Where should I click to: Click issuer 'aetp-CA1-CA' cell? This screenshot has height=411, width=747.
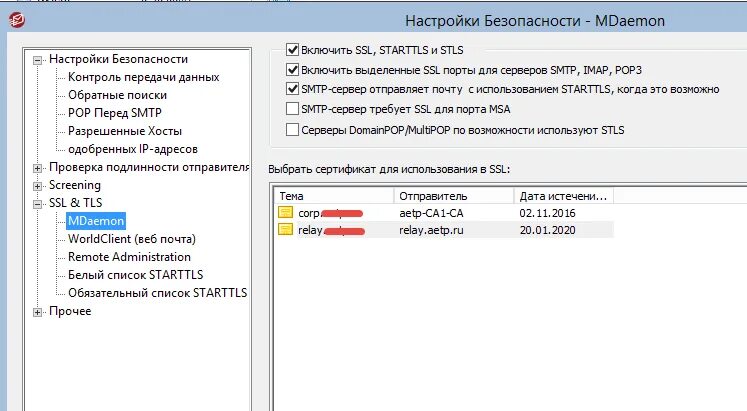point(431,213)
